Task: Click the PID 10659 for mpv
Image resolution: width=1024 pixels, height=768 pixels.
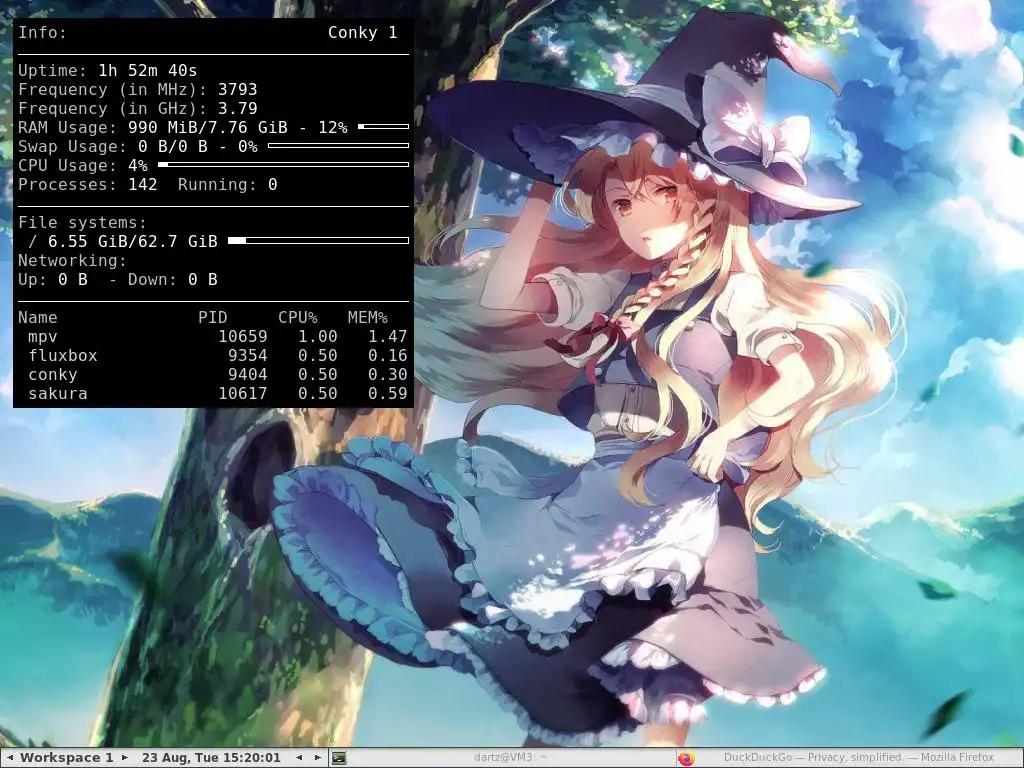Action: pyautogui.click(x=243, y=336)
